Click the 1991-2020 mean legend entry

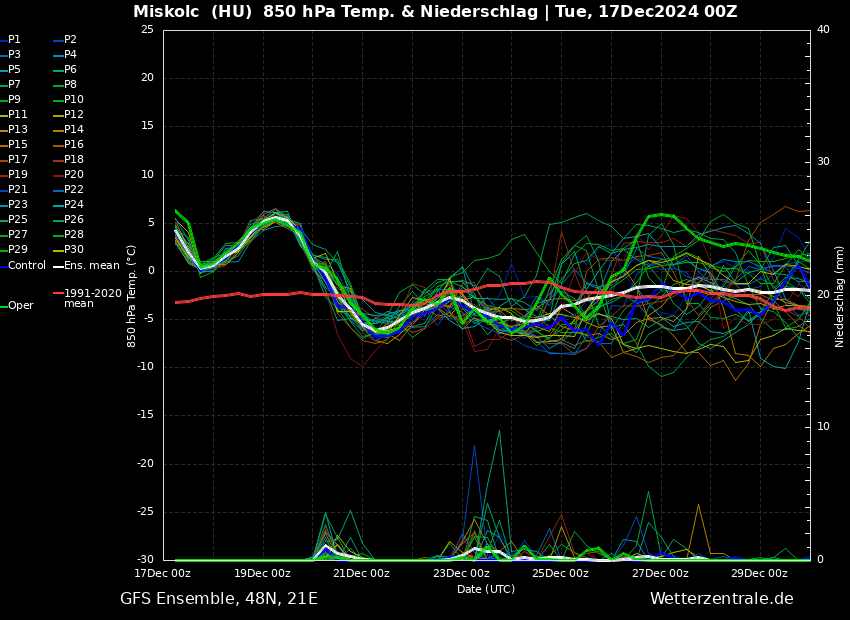tap(92, 298)
